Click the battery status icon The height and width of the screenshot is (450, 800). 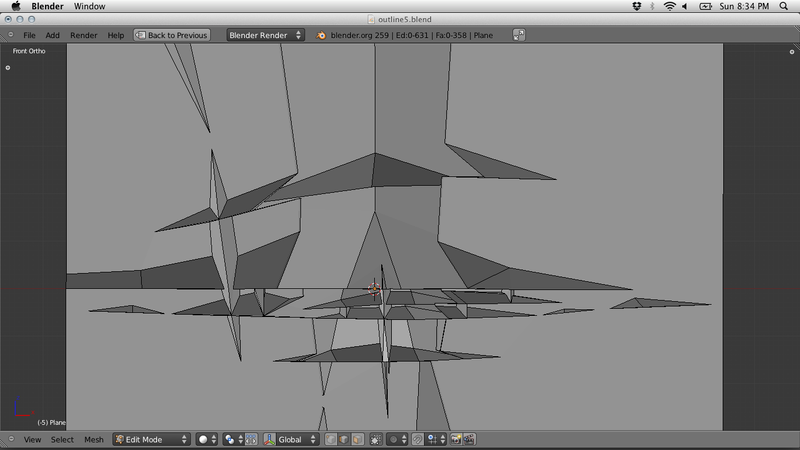coord(705,6)
